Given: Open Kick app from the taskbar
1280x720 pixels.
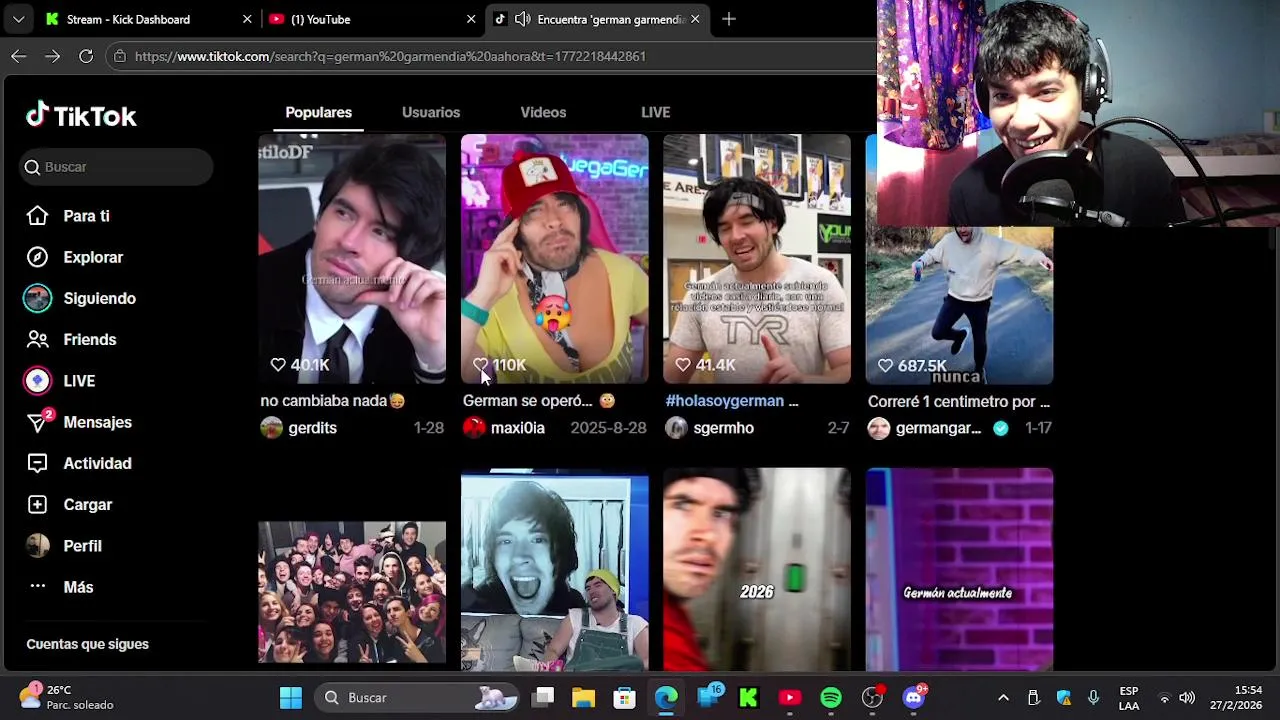Looking at the screenshot, I should pyautogui.click(x=748, y=698).
